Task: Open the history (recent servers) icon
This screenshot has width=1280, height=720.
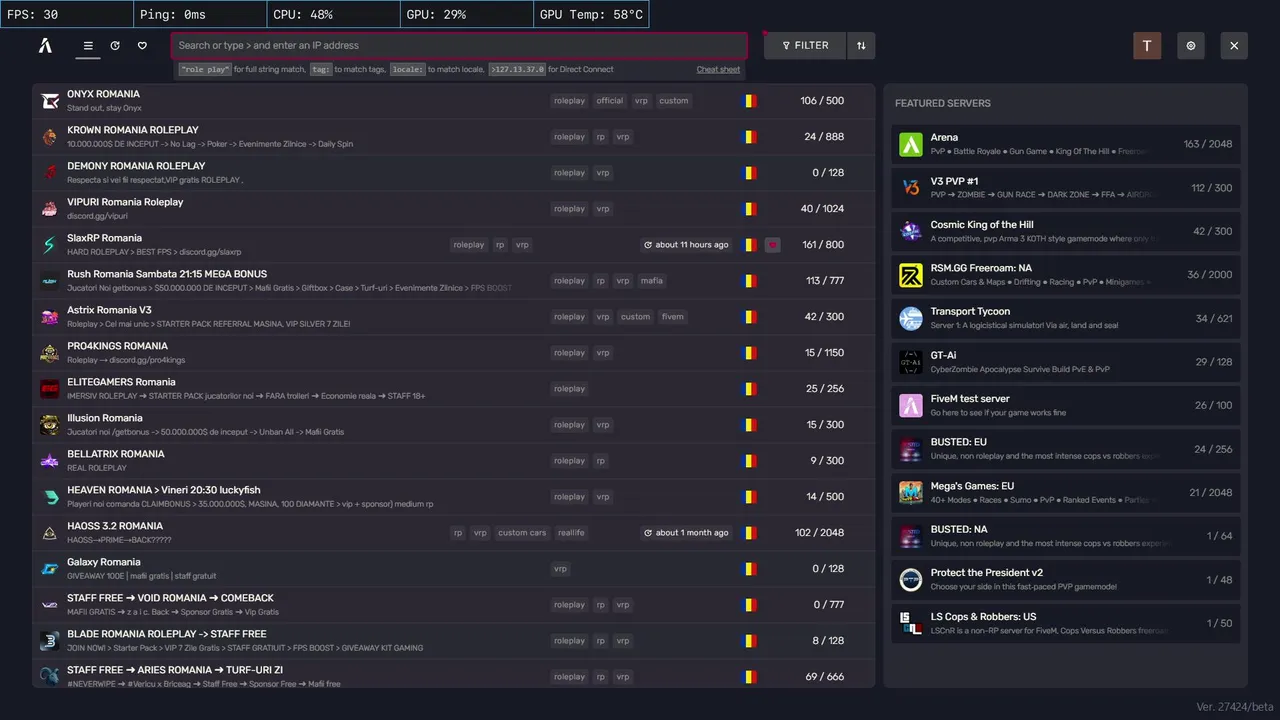Action: (x=115, y=45)
